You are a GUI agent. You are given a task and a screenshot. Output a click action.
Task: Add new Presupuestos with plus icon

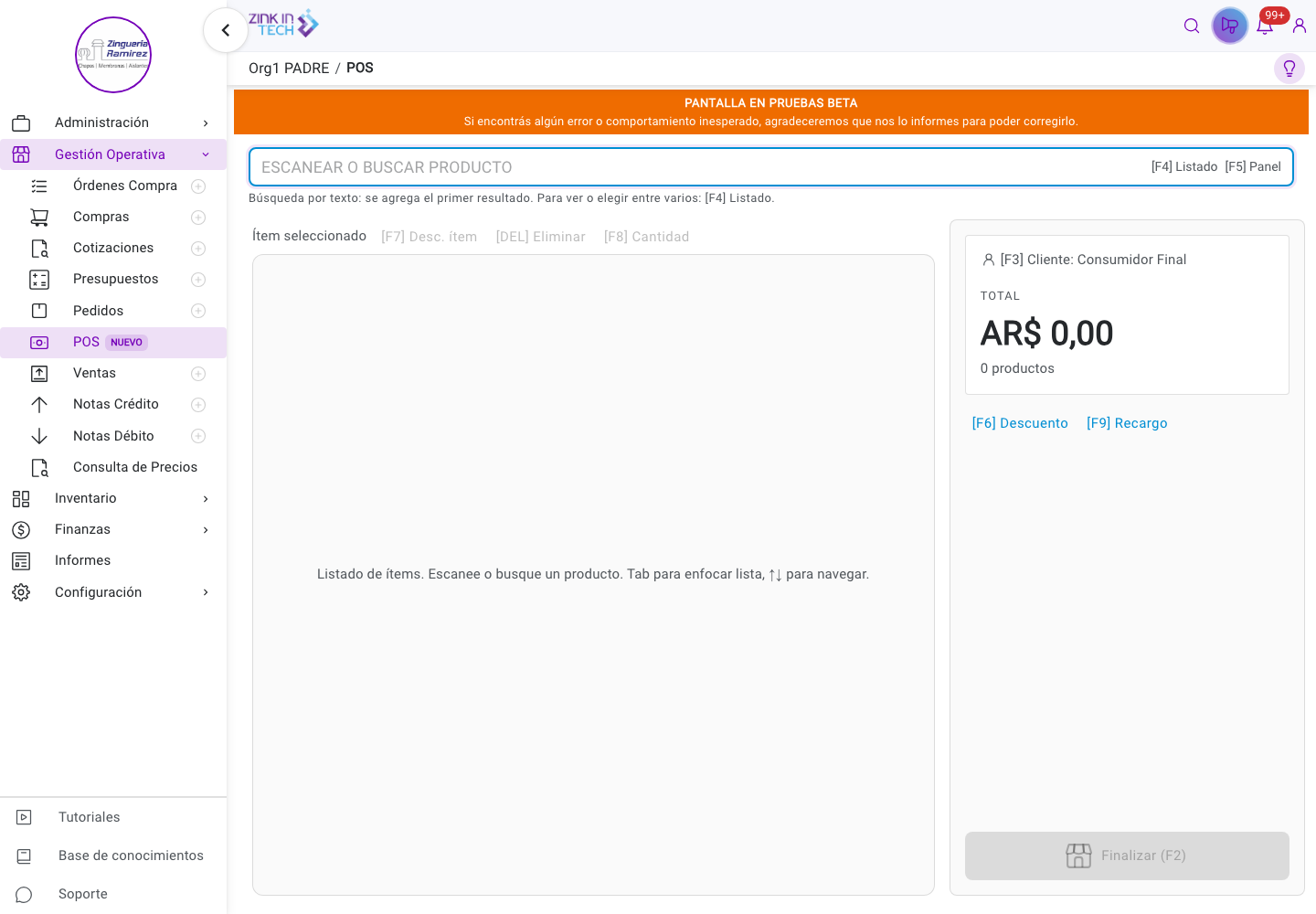198,280
